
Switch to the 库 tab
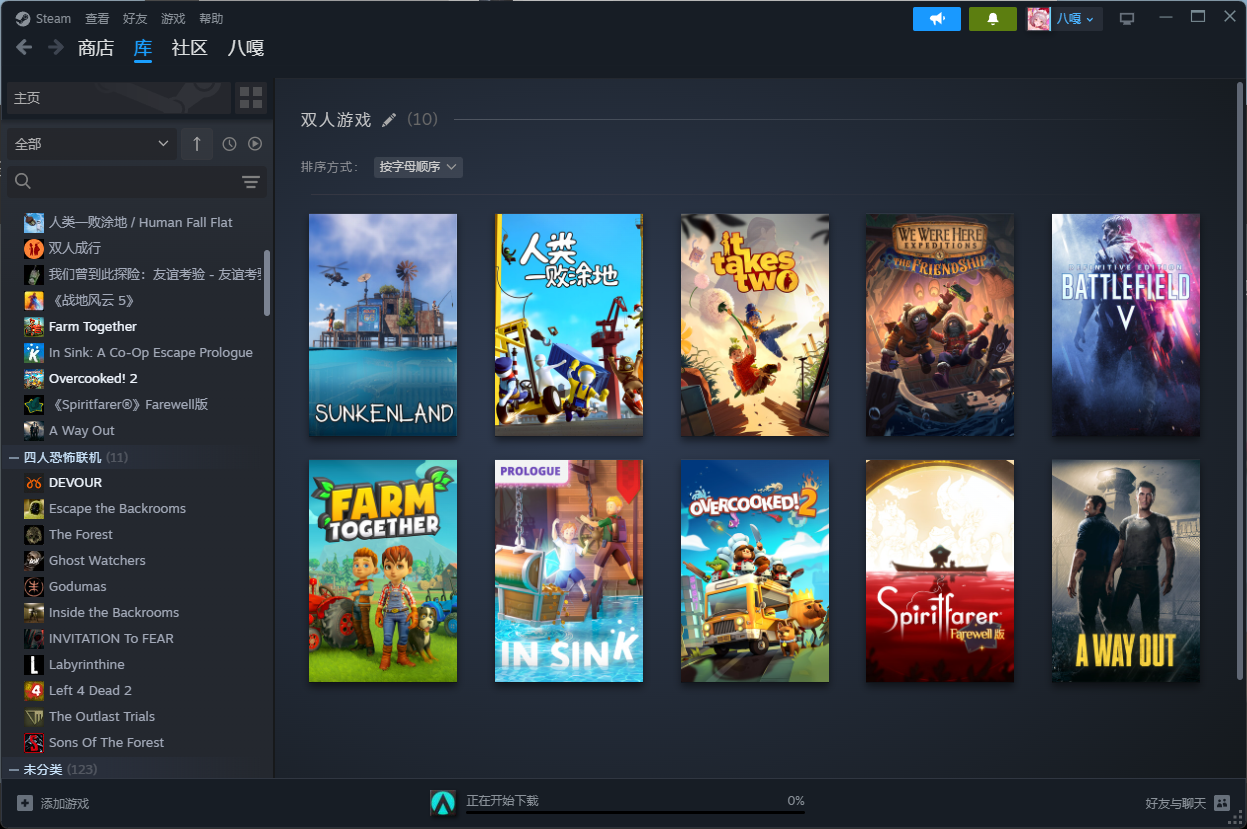143,48
